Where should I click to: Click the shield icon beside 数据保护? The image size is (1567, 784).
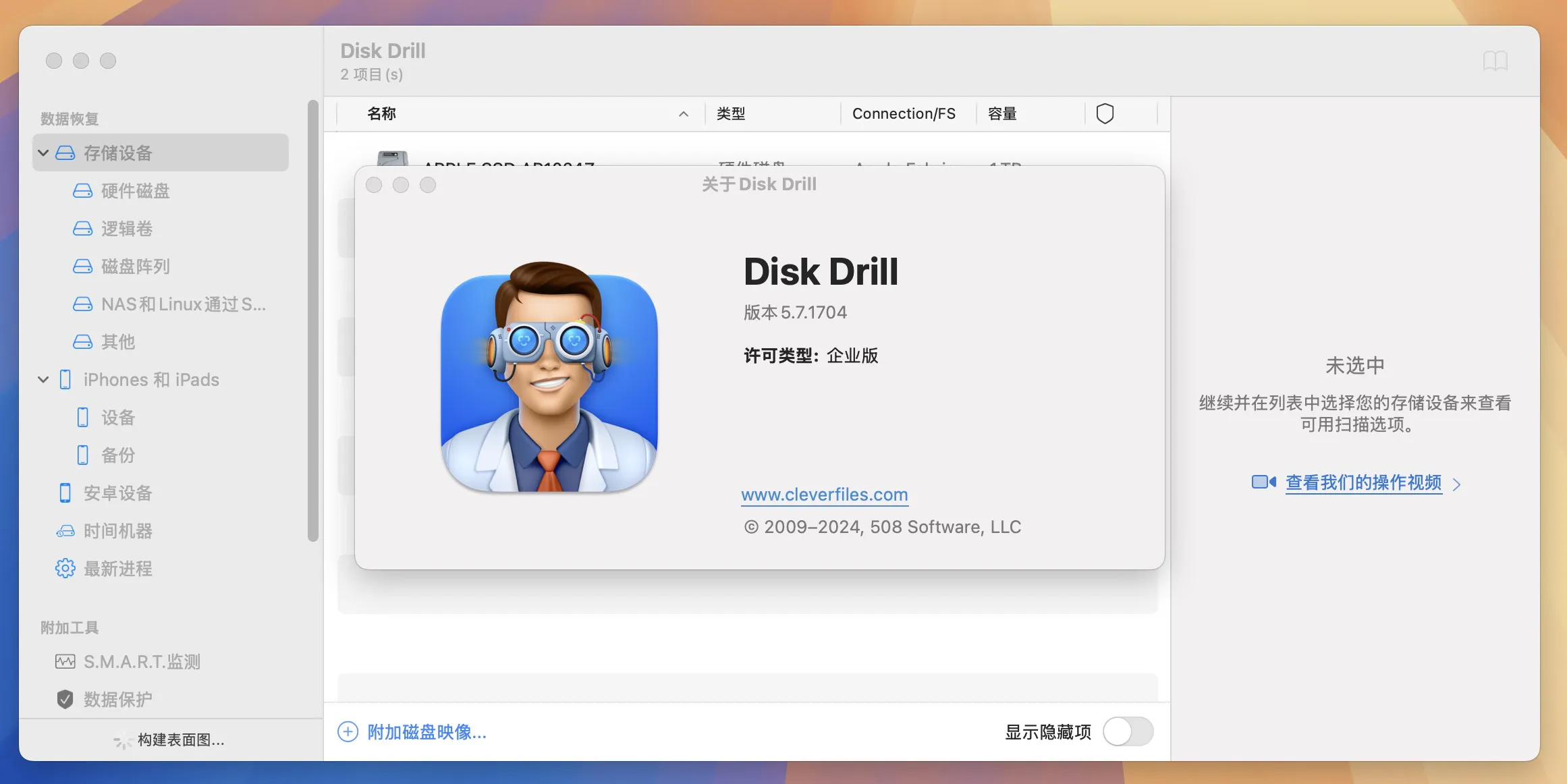click(x=65, y=700)
